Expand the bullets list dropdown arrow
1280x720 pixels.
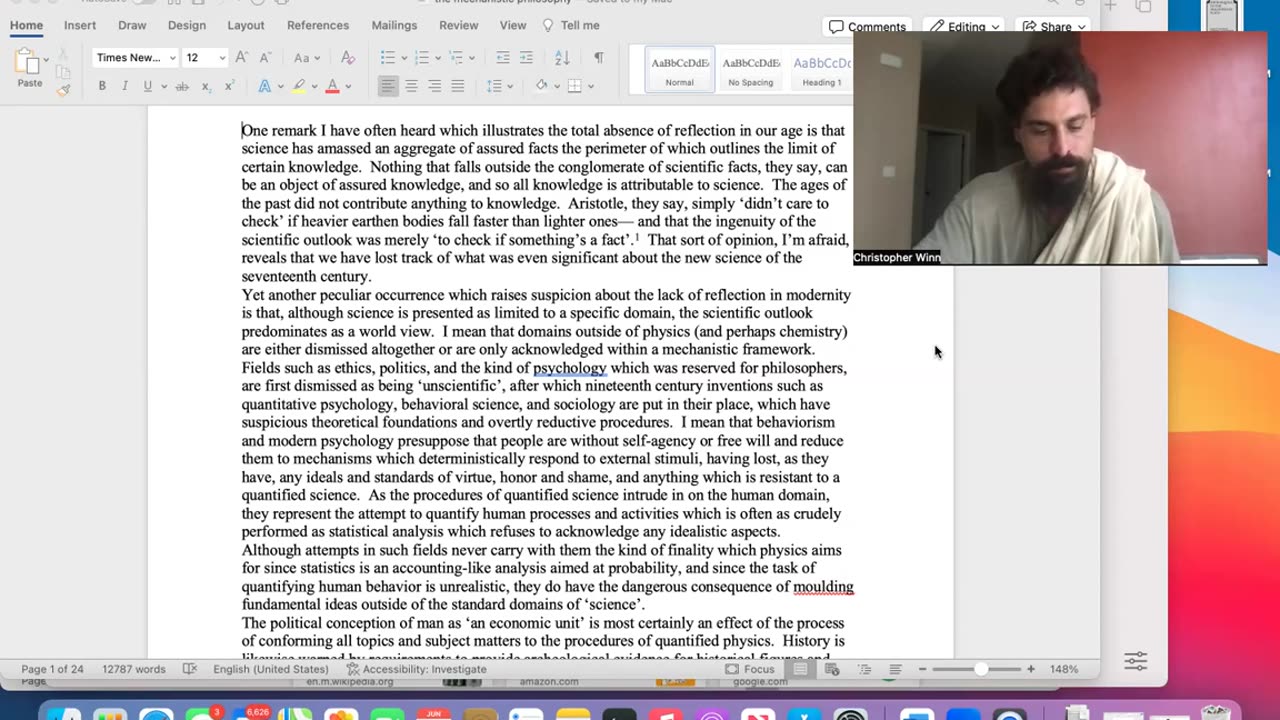click(403, 58)
